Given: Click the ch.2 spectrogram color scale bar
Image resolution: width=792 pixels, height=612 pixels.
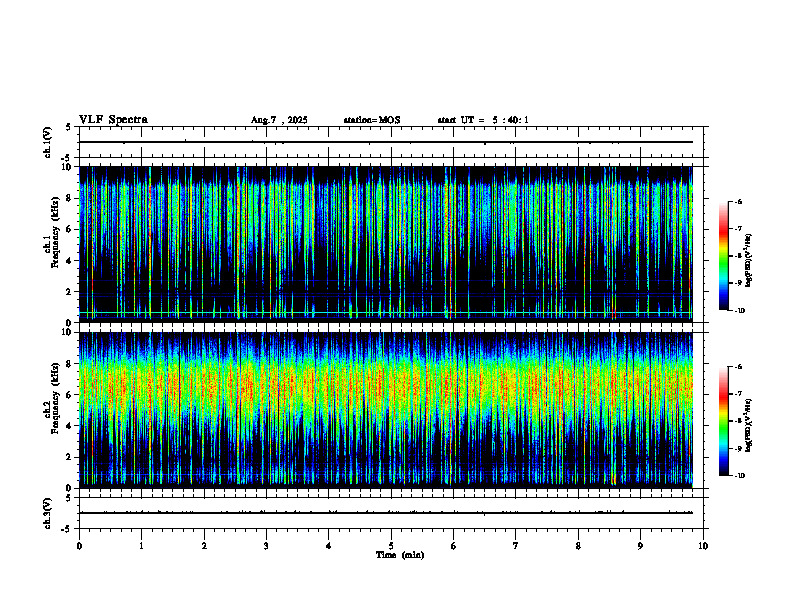Looking at the screenshot, I should point(723,421).
